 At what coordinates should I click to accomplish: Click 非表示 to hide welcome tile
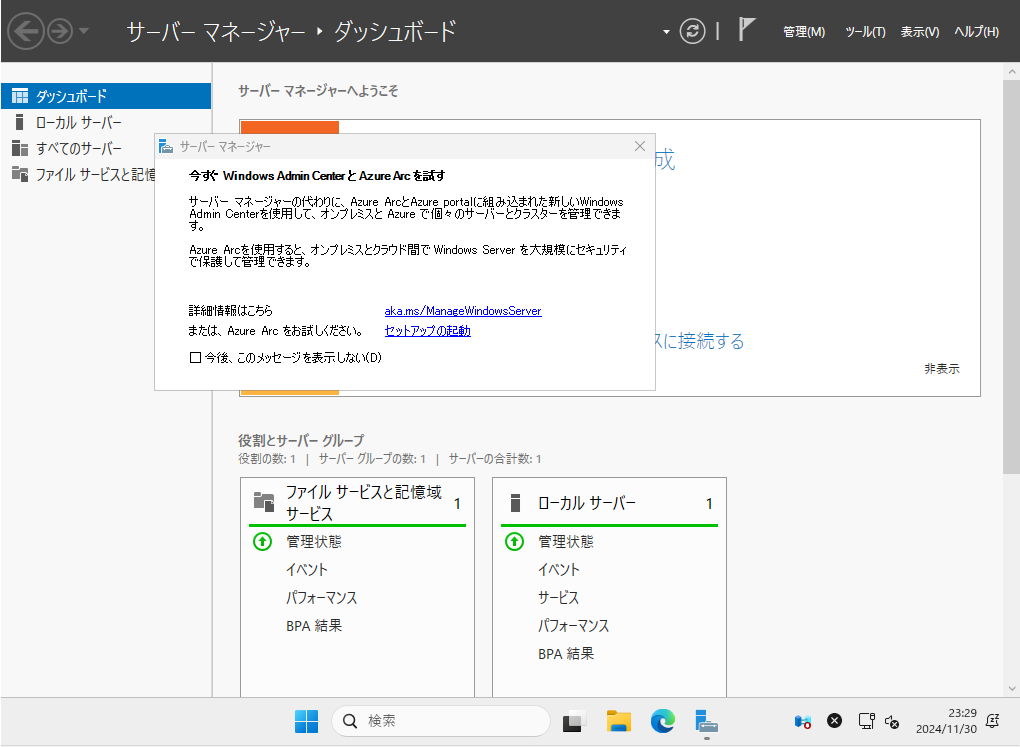pyautogui.click(x=942, y=369)
